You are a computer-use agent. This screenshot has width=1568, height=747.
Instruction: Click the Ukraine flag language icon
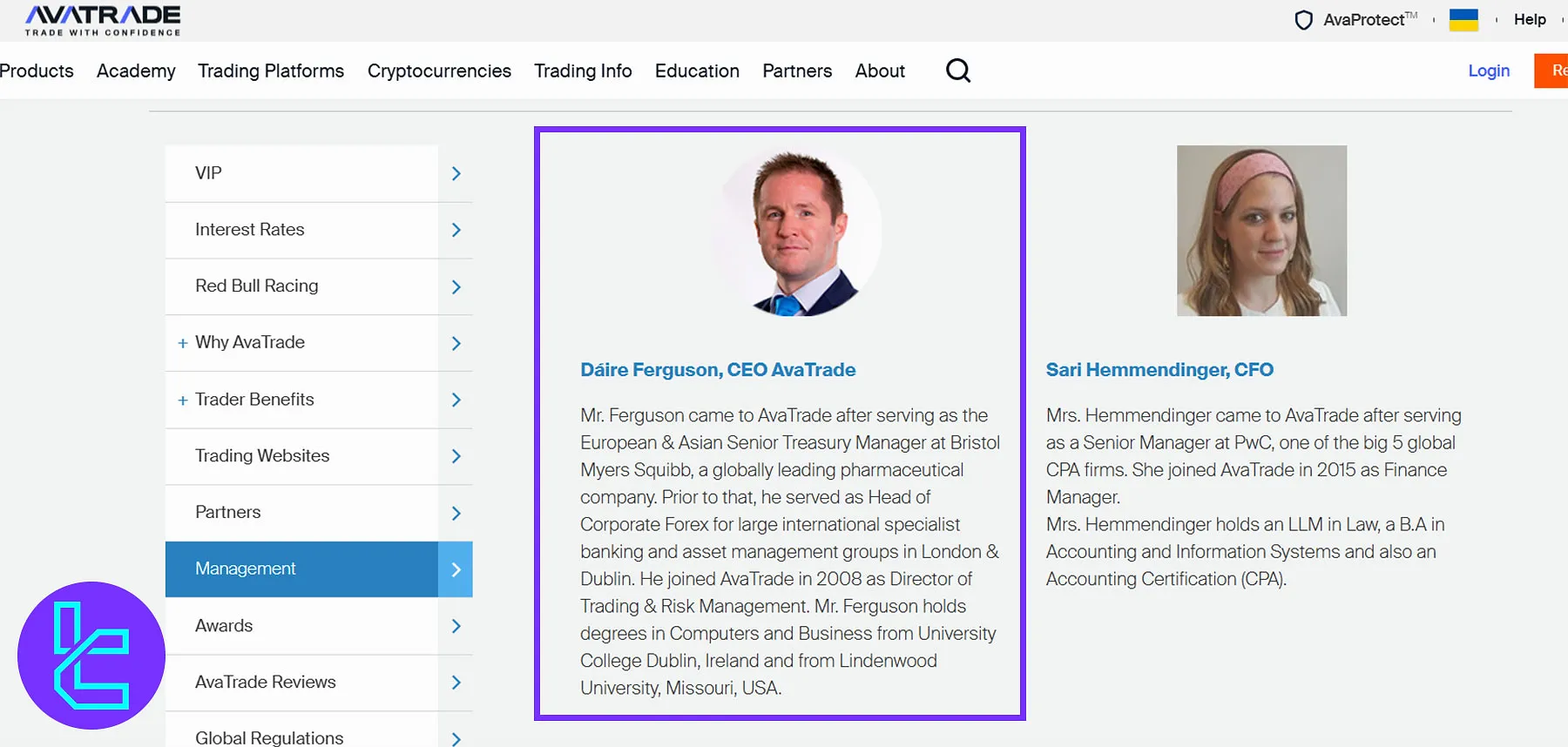pos(1463,20)
